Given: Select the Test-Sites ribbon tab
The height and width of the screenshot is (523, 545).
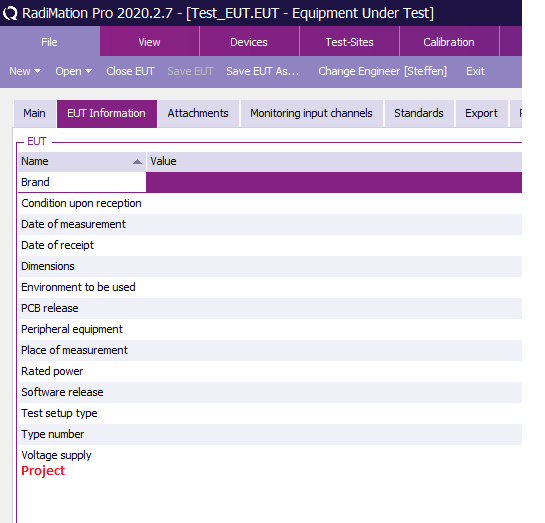Looking at the screenshot, I should tap(349, 42).
